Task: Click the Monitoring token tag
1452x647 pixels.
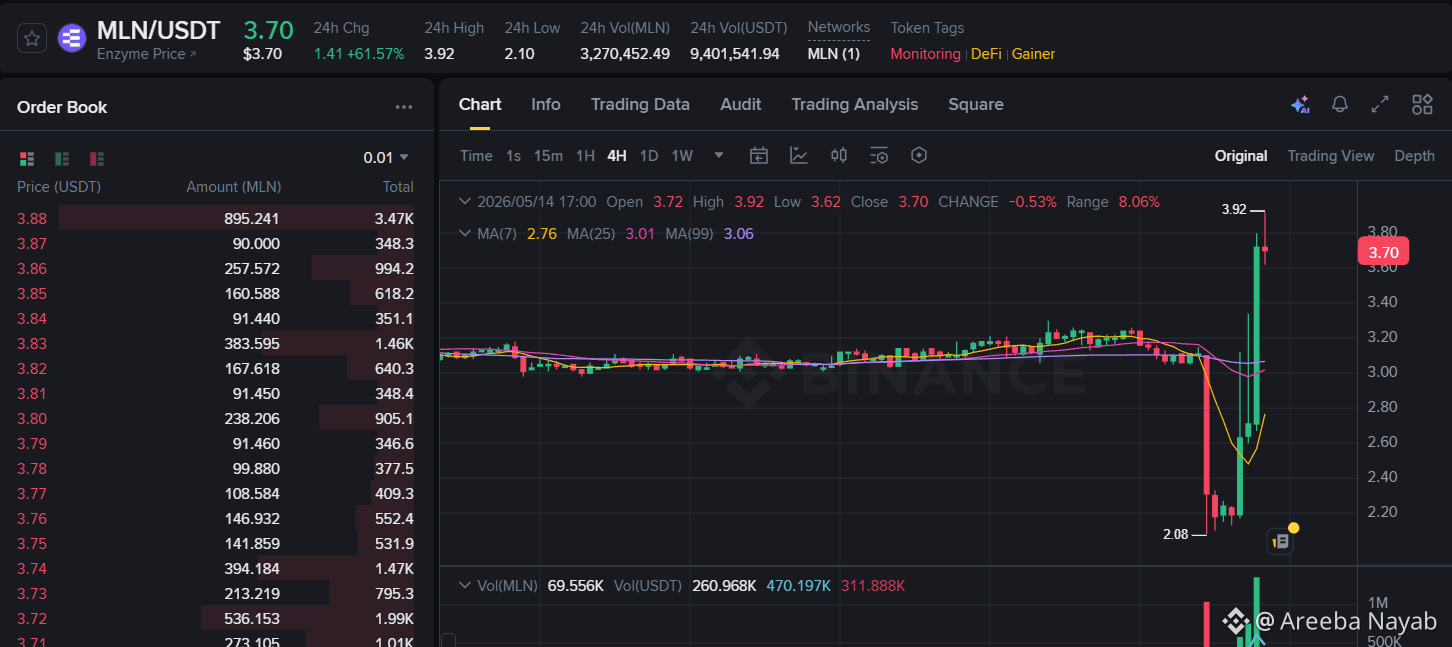Action: point(925,54)
